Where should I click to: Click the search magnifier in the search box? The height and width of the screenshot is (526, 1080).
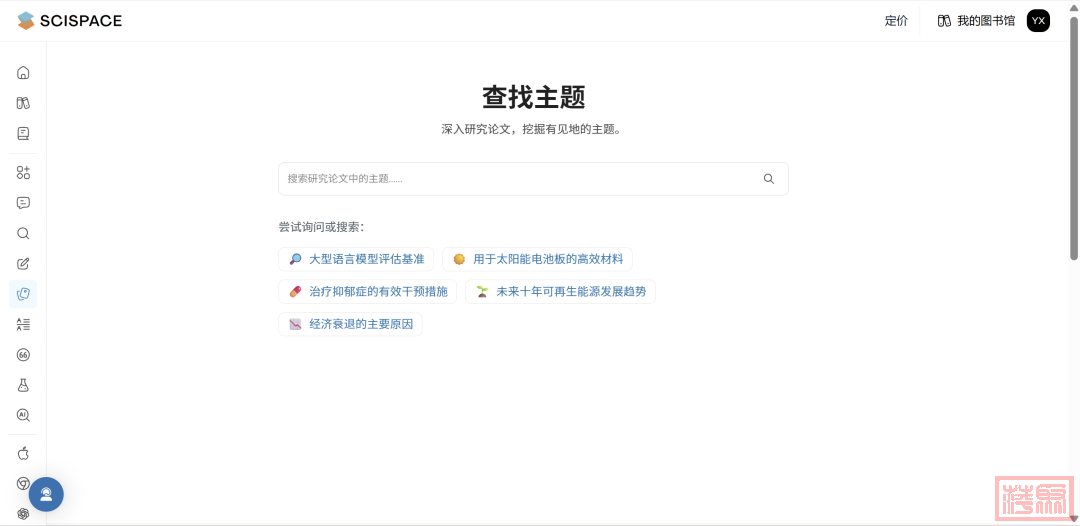pos(768,179)
